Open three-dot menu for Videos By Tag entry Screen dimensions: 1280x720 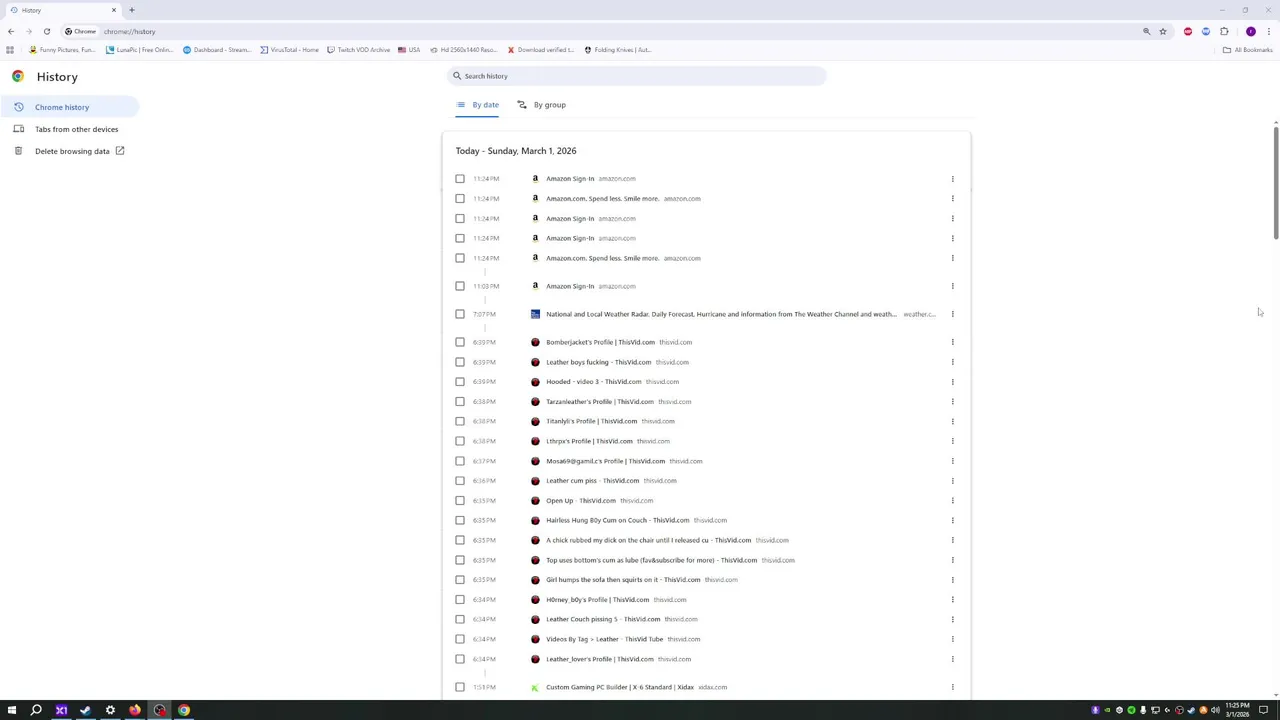[952, 639]
